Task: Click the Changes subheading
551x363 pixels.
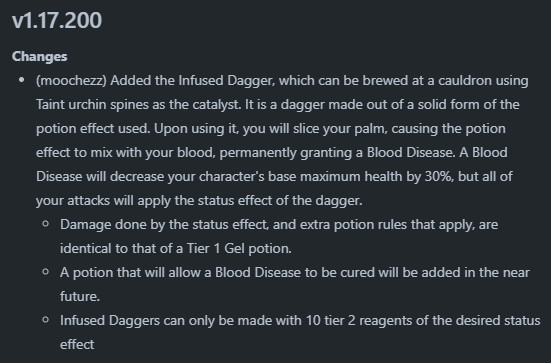Action: tap(39, 57)
